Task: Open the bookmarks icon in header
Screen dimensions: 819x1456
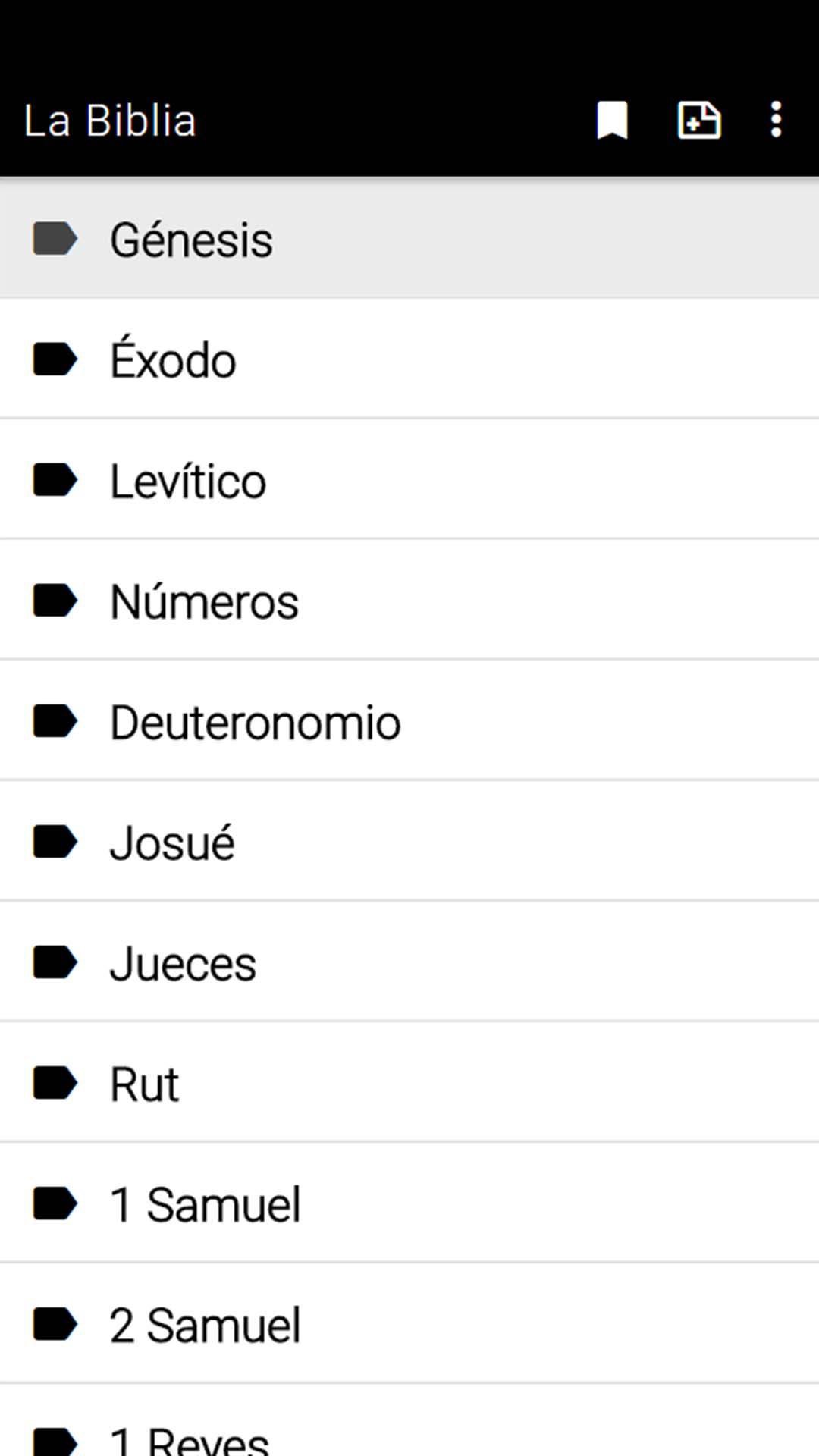Action: (x=612, y=121)
